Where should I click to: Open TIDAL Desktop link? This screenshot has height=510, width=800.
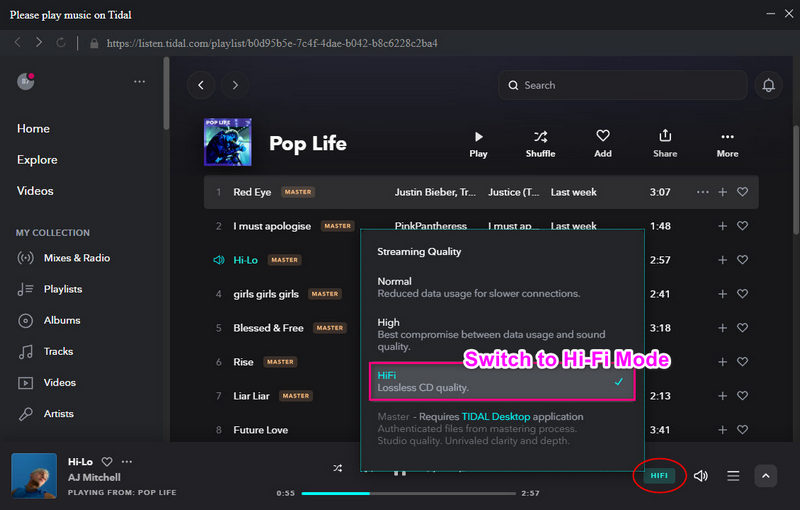pos(495,417)
